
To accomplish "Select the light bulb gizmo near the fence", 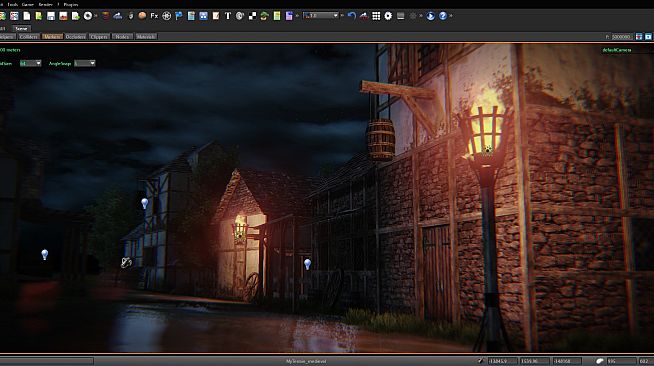I will coord(307,264).
